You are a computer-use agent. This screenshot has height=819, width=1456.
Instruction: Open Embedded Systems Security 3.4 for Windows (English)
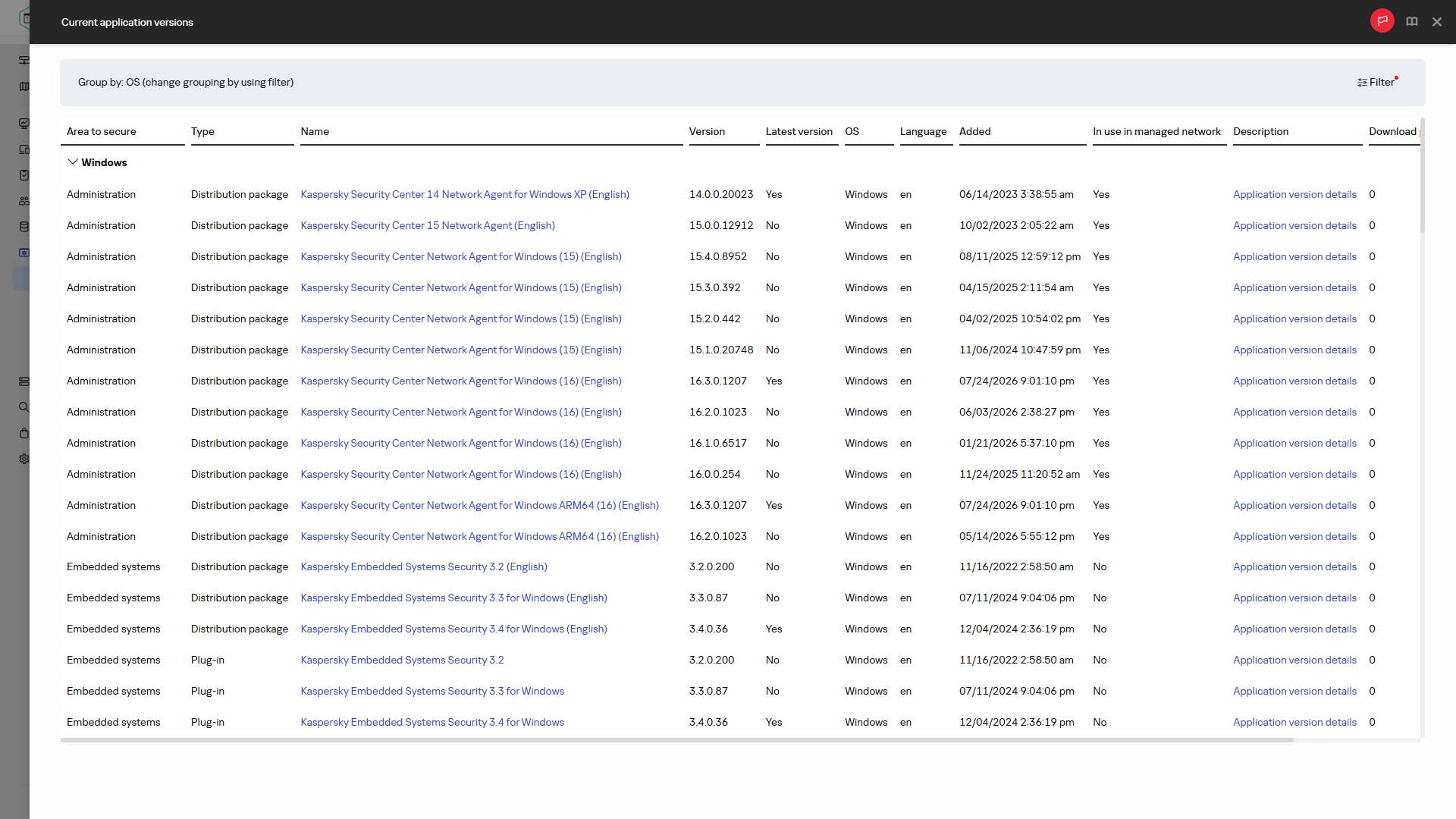pos(453,629)
